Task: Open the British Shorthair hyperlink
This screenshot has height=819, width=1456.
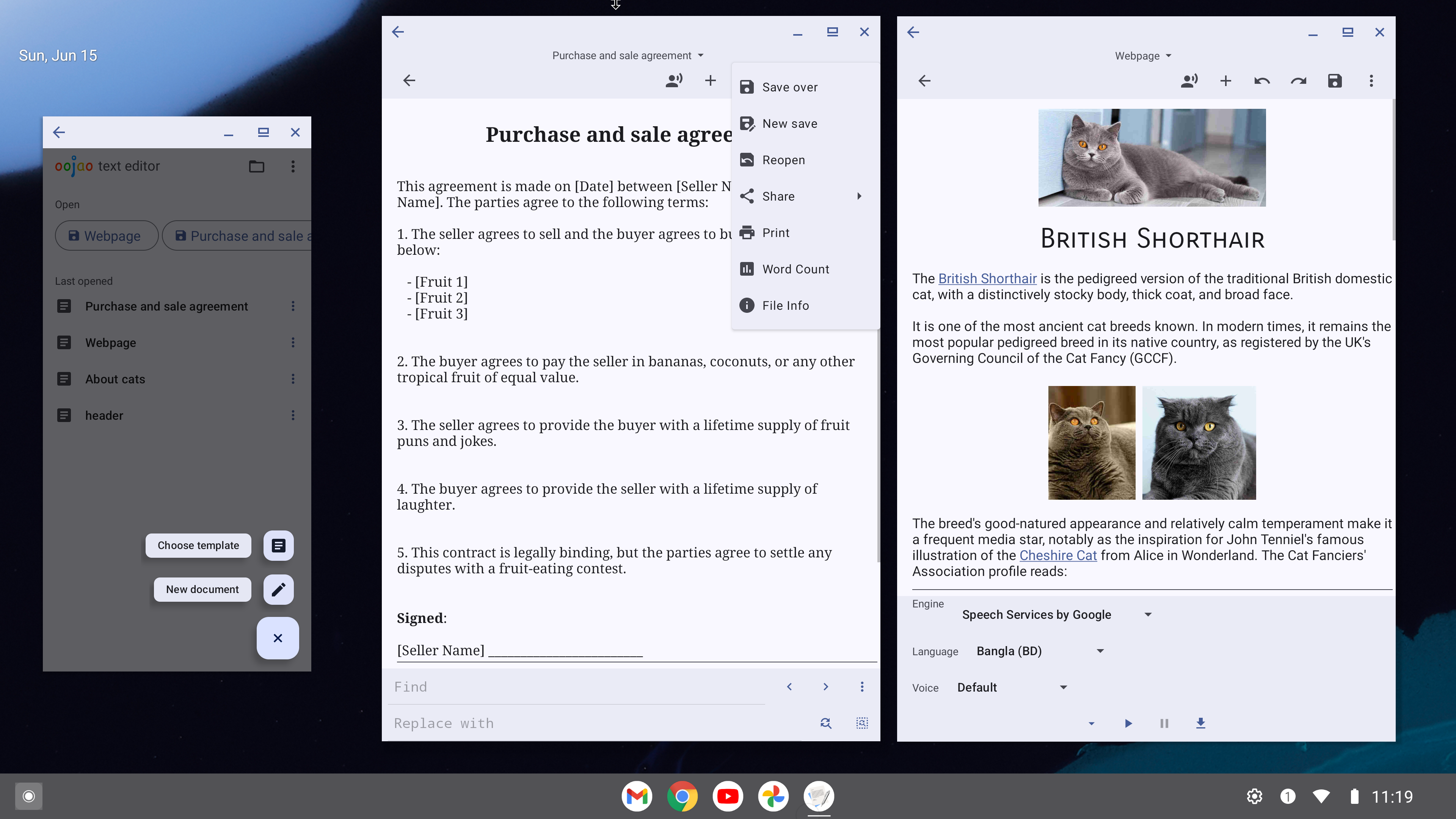Action: pos(987,279)
